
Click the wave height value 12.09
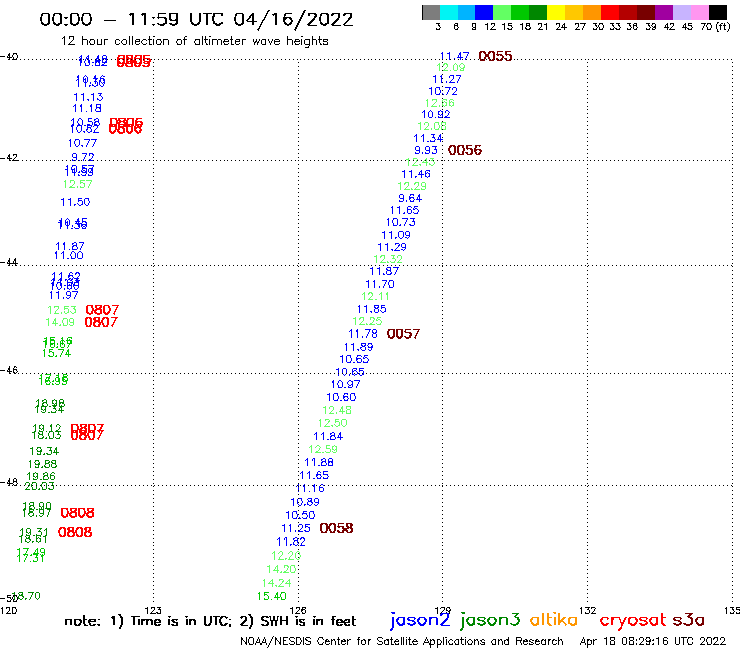(451, 68)
